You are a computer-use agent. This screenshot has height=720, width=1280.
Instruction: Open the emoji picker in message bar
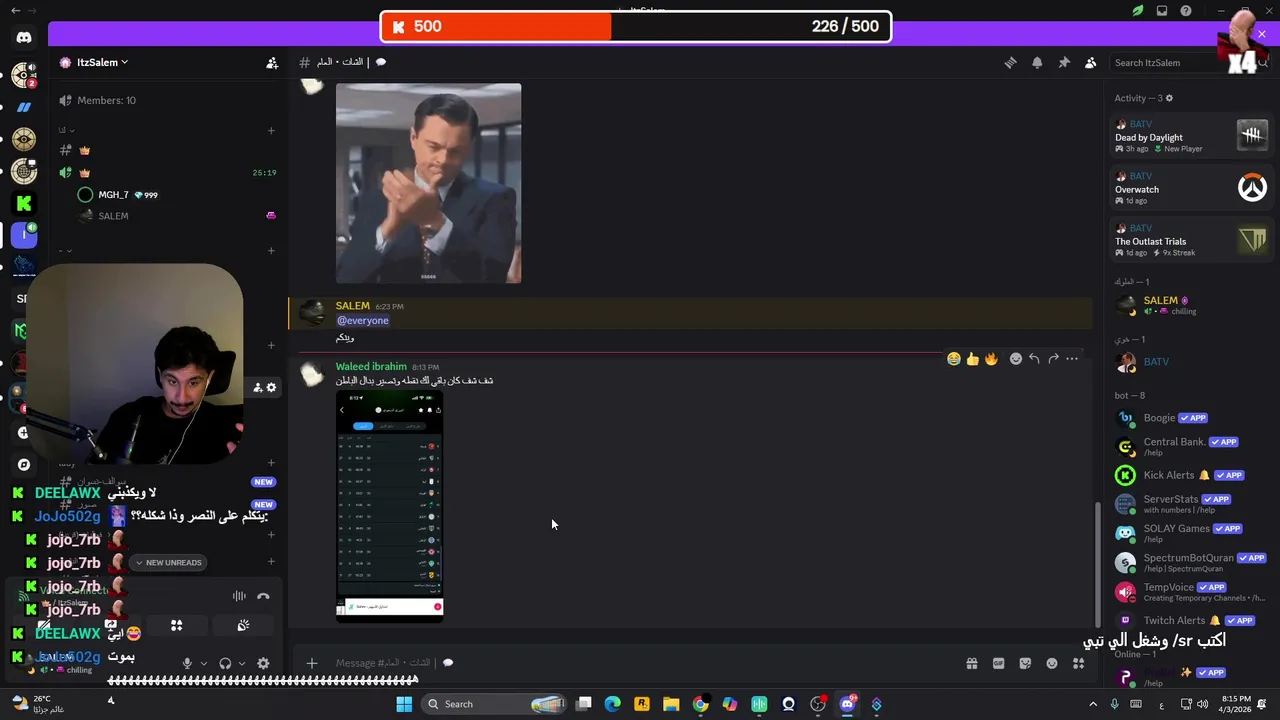(1052, 663)
